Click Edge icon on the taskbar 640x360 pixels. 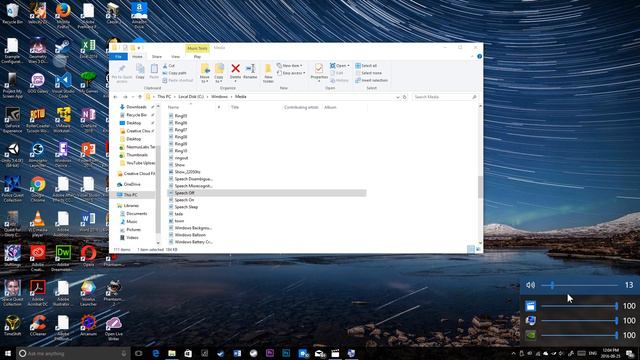[x=156, y=353]
